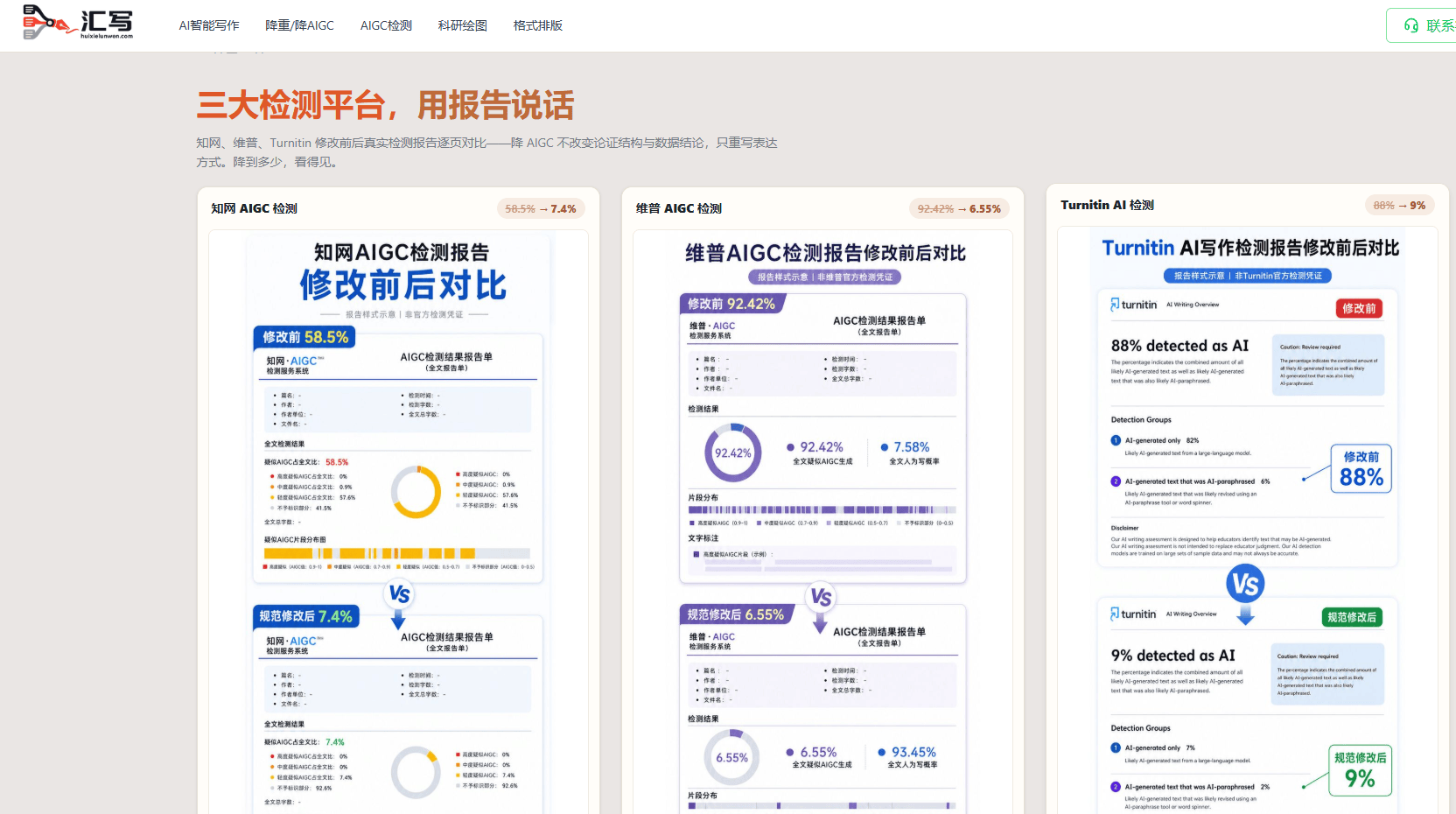
Task: Click the headset icon in contact button
Action: click(x=1411, y=25)
